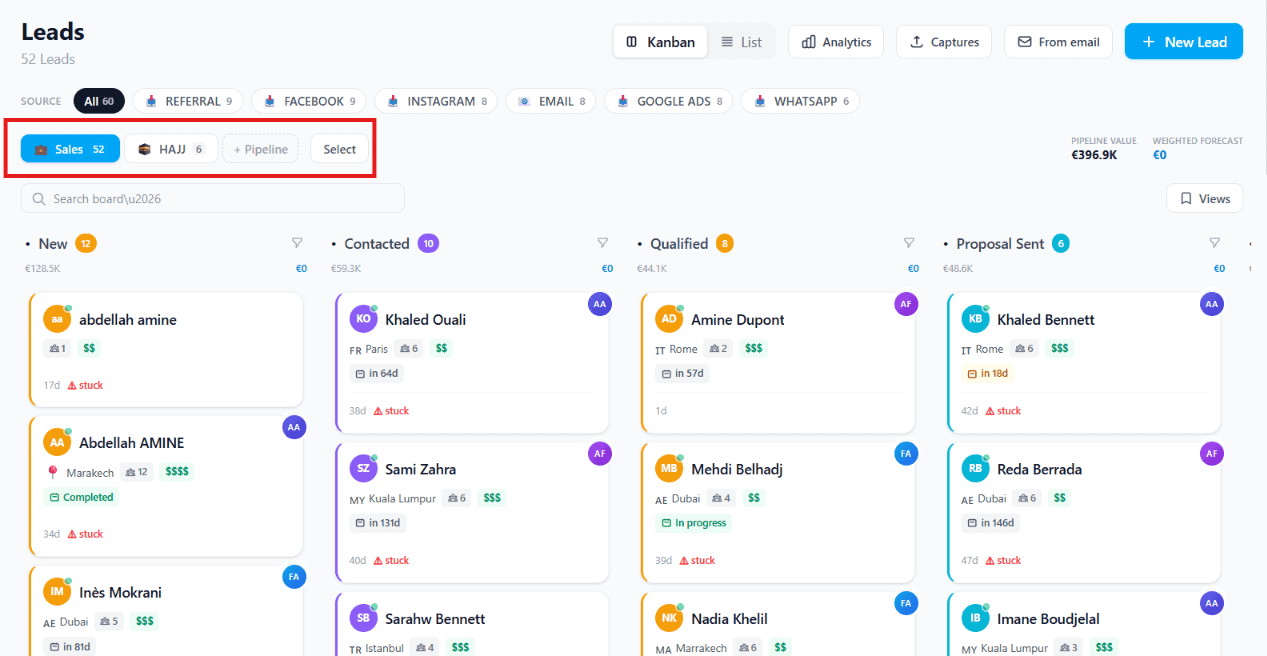Click FA assignee badge on Mehdi Belhadj card
Viewport: 1267px width, 656px height.
pyautogui.click(x=906, y=454)
